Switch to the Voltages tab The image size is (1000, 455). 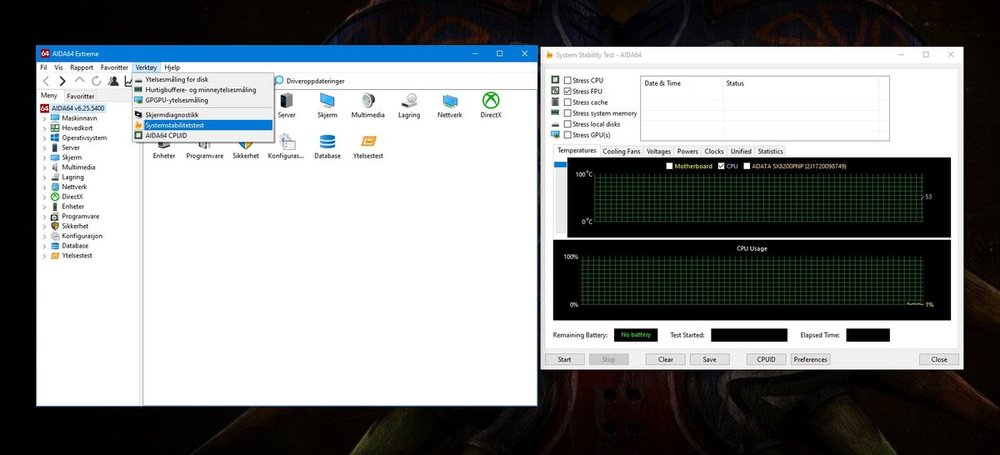(x=658, y=151)
